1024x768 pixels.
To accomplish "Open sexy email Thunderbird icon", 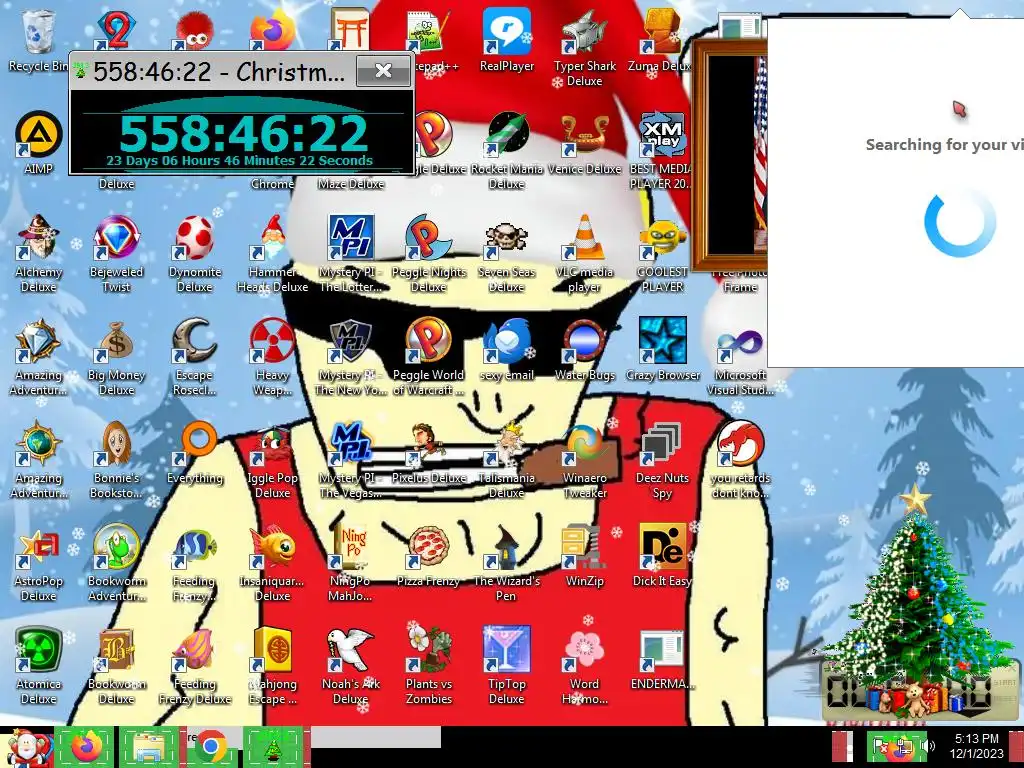I will (507, 341).
